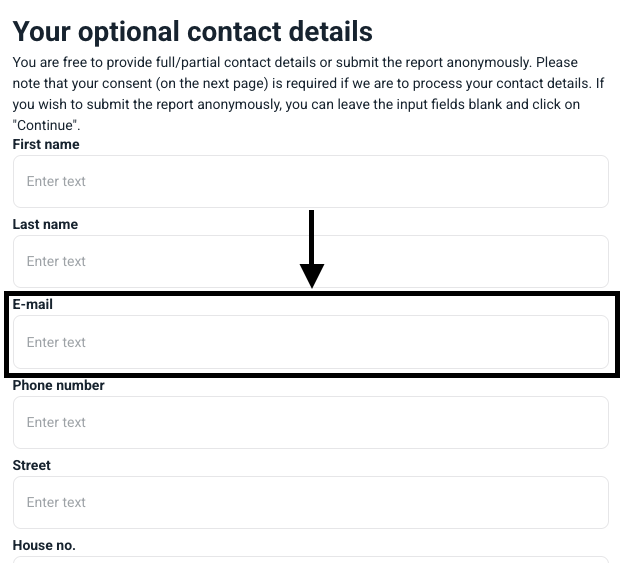Click the First name input field
This screenshot has height=563, width=625.
310,182
